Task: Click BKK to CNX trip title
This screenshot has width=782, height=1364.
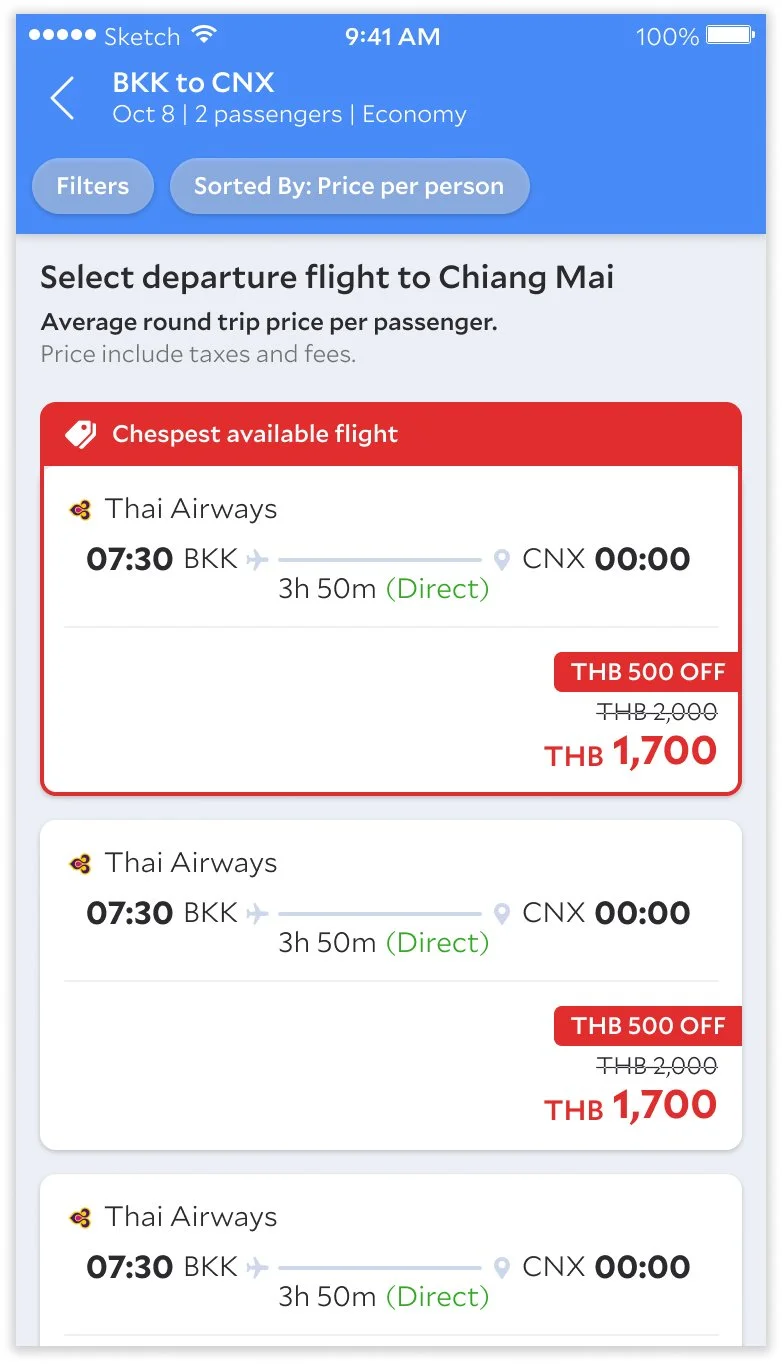Action: [193, 83]
